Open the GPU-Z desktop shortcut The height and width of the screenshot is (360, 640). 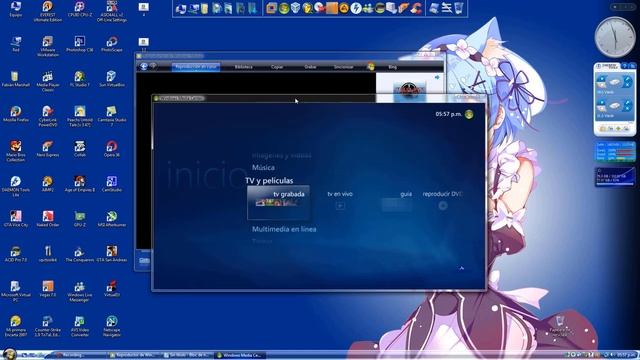coord(80,219)
